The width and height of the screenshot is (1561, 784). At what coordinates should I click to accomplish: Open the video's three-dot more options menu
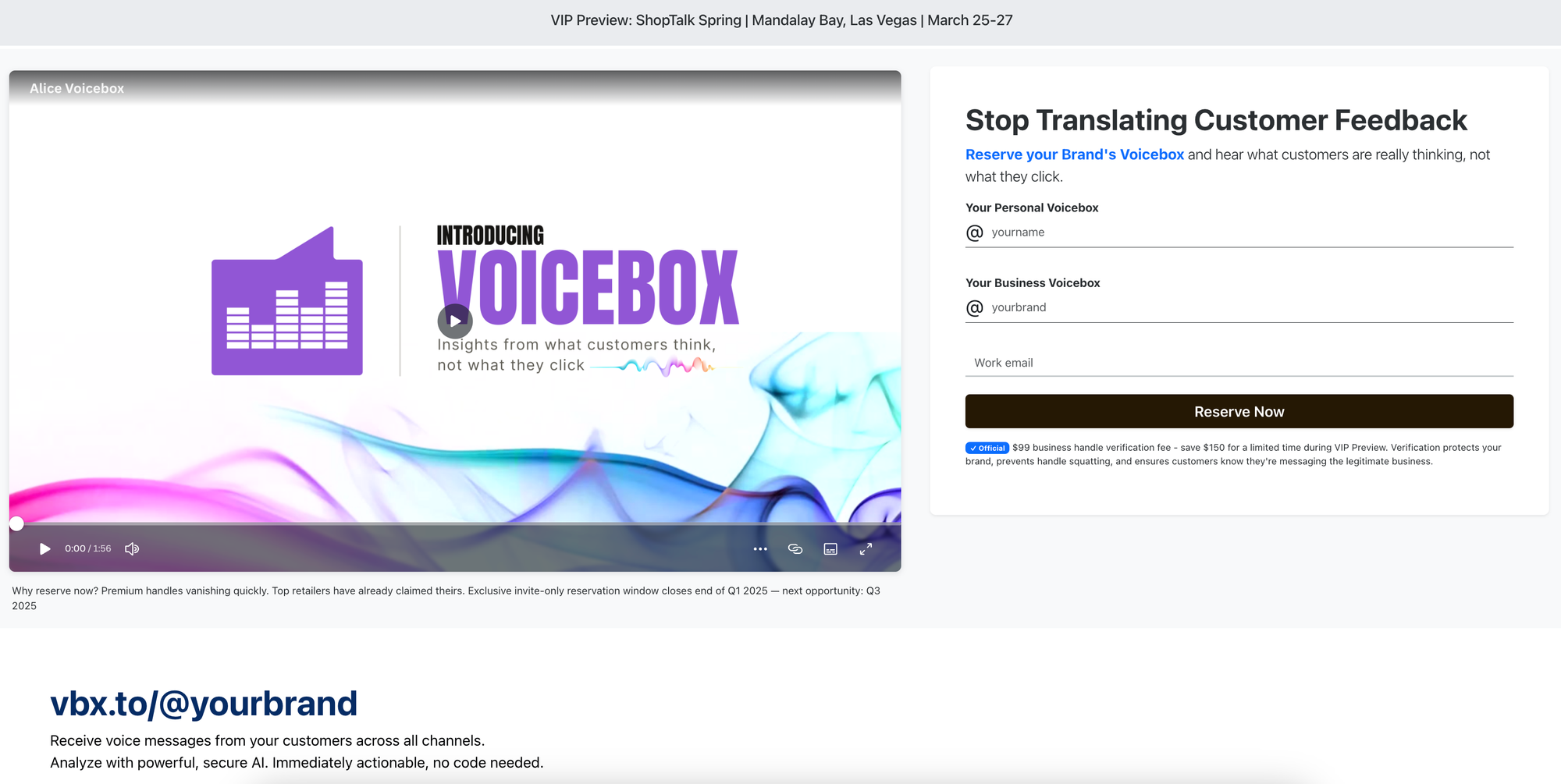(760, 549)
